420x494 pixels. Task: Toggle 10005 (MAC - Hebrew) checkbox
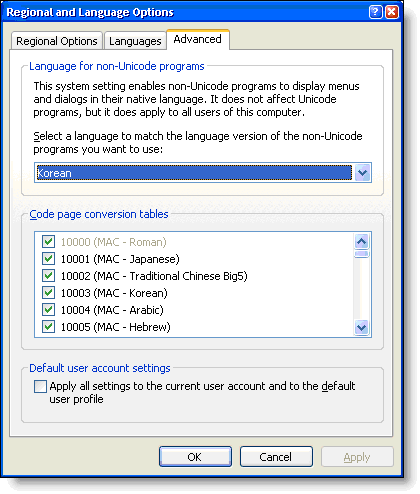point(49,326)
